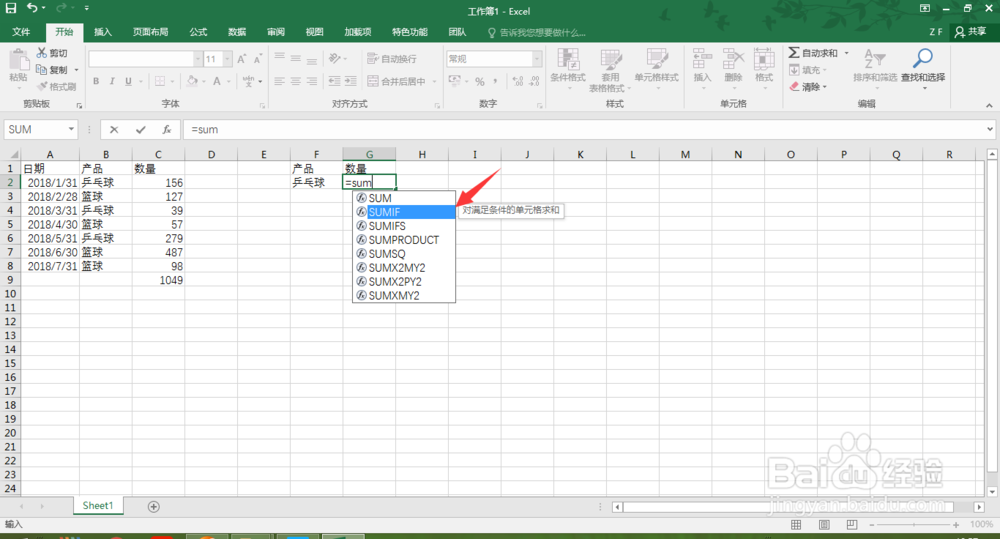Image resolution: width=1000 pixels, height=539 pixels.
Task: Click the Enter checkmark in formula bar
Action: coord(140,129)
